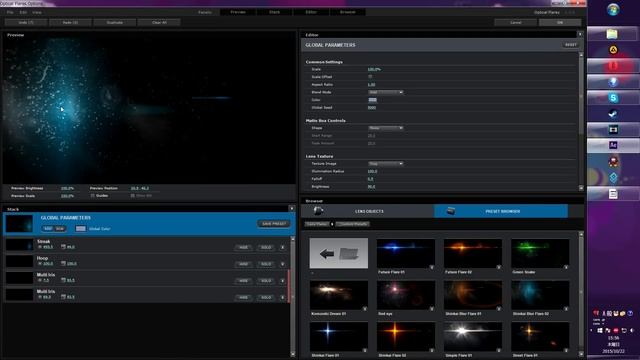Select the Simple Flare 01 preset

click(x=473, y=337)
